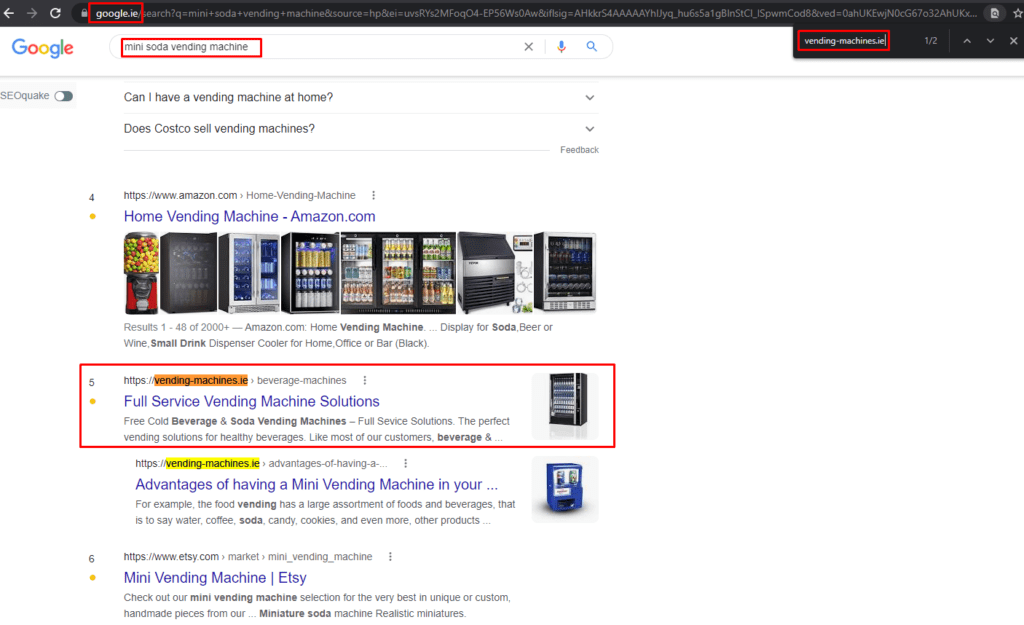
Task: Open "Mini Vending Machine | Etsy" result
Action: (215, 577)
